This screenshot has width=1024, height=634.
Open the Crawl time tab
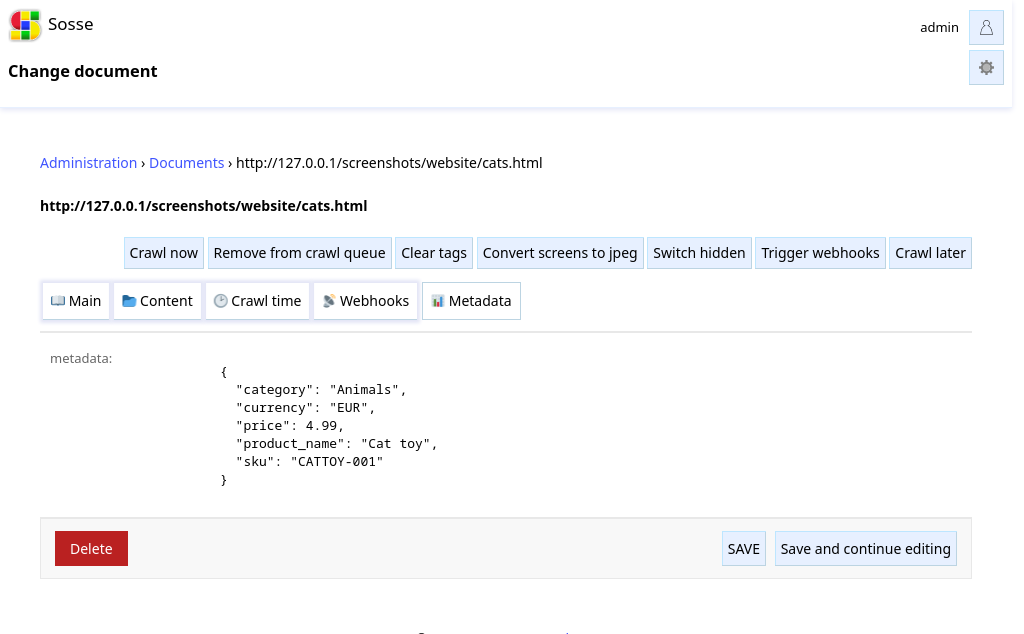tap(257, 301)
